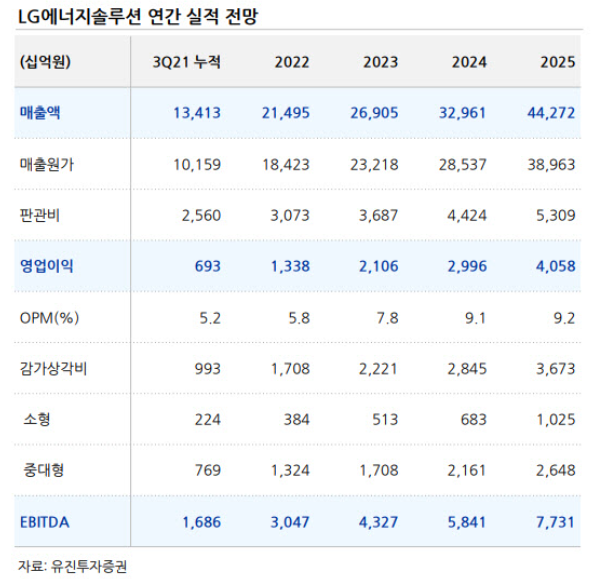Click the '2025' column header
The height and width of the screenshot is (579, 602).
click(x=558, y=62)
